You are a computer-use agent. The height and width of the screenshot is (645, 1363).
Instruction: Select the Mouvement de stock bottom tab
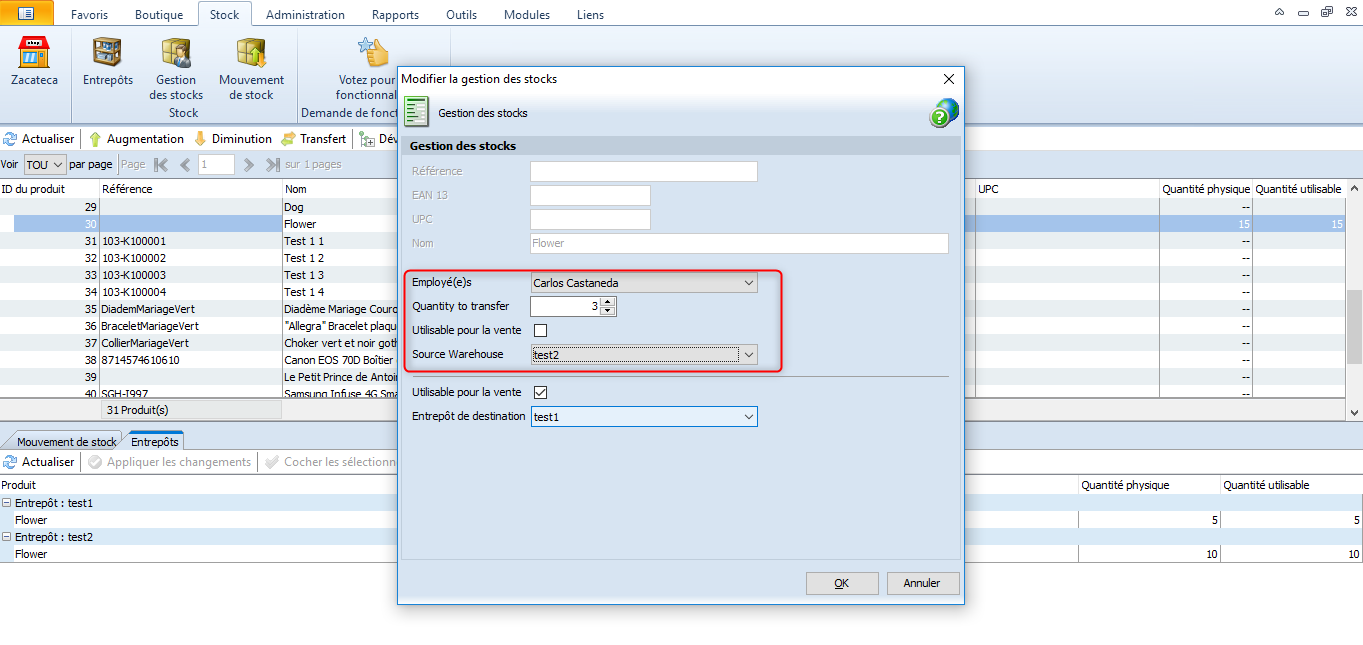point(67,442)
